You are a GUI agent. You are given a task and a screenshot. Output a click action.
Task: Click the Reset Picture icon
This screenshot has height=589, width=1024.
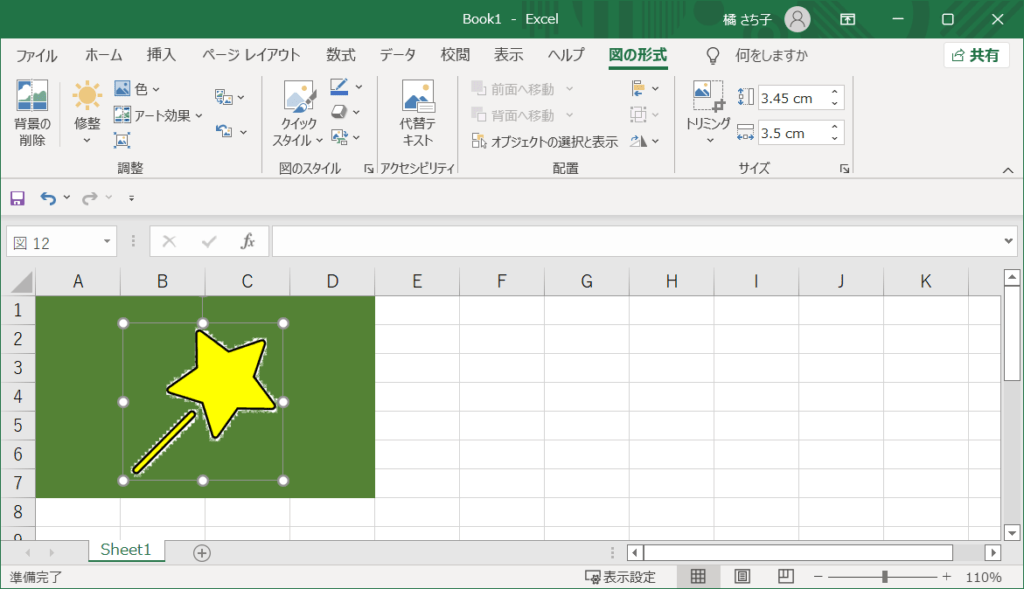pyautogui.click(x=224, y=131)
